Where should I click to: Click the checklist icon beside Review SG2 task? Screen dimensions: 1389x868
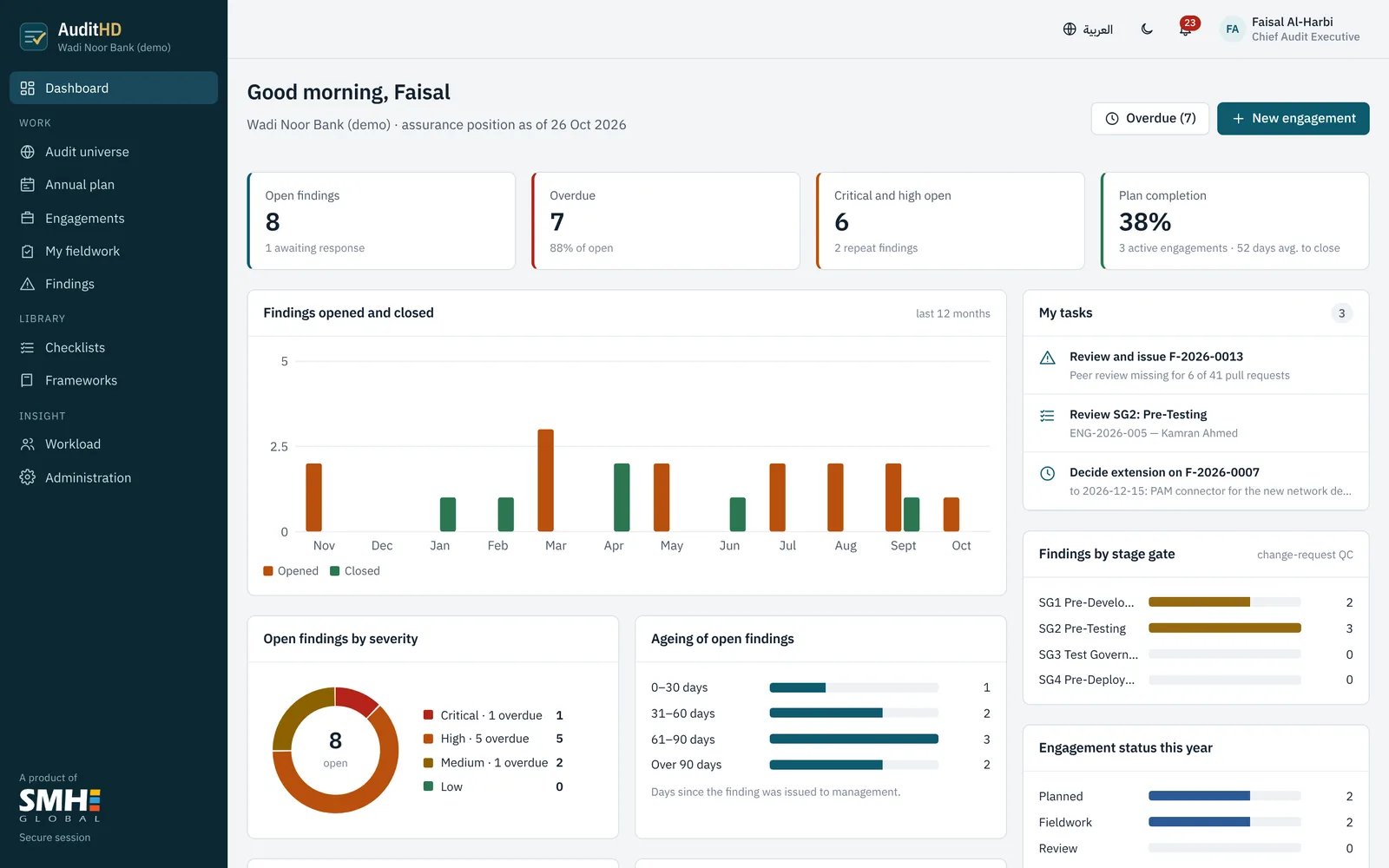tap(1048, 416)
